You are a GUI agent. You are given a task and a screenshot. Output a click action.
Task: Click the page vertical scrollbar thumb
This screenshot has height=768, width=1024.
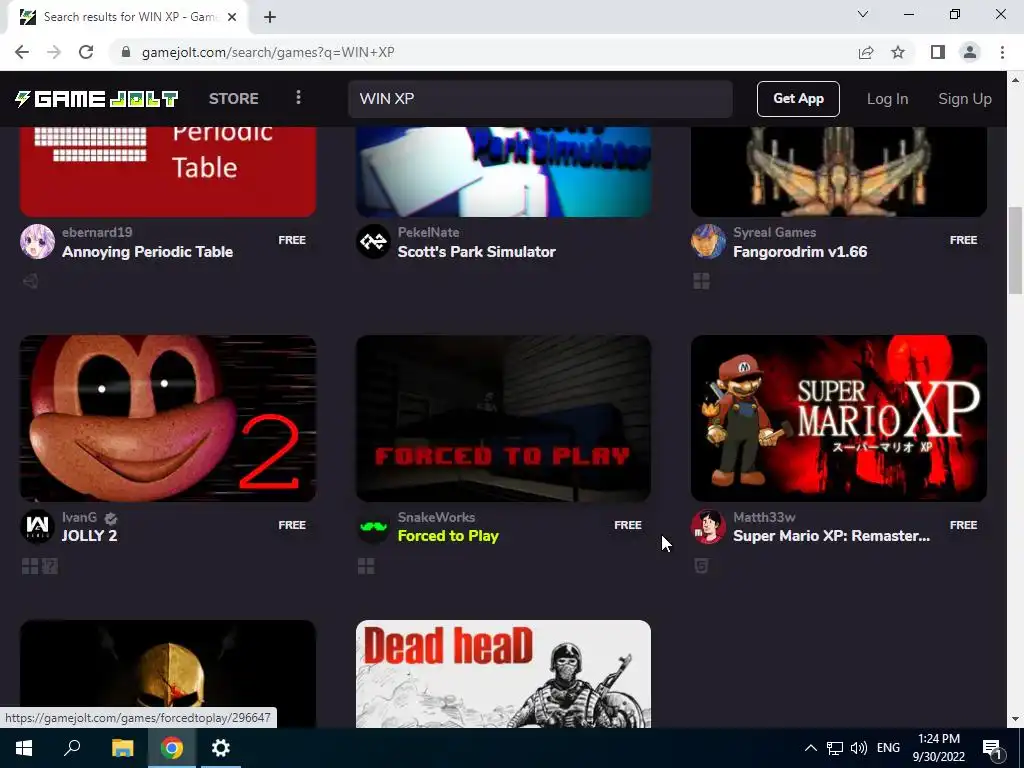click(1015, 250)
